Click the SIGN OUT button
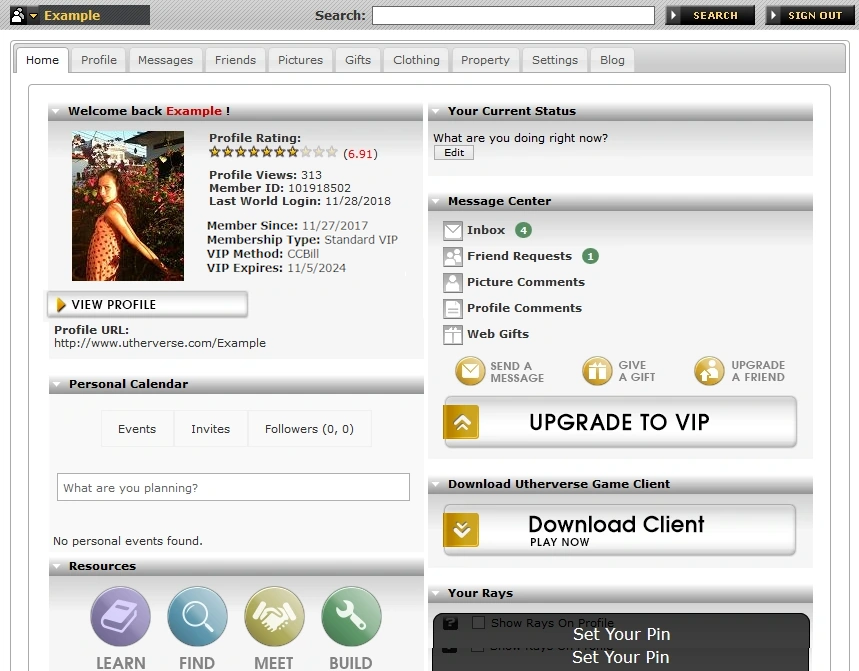The width and height of the screenshot is (859, 671). click(x=809, y=15)
